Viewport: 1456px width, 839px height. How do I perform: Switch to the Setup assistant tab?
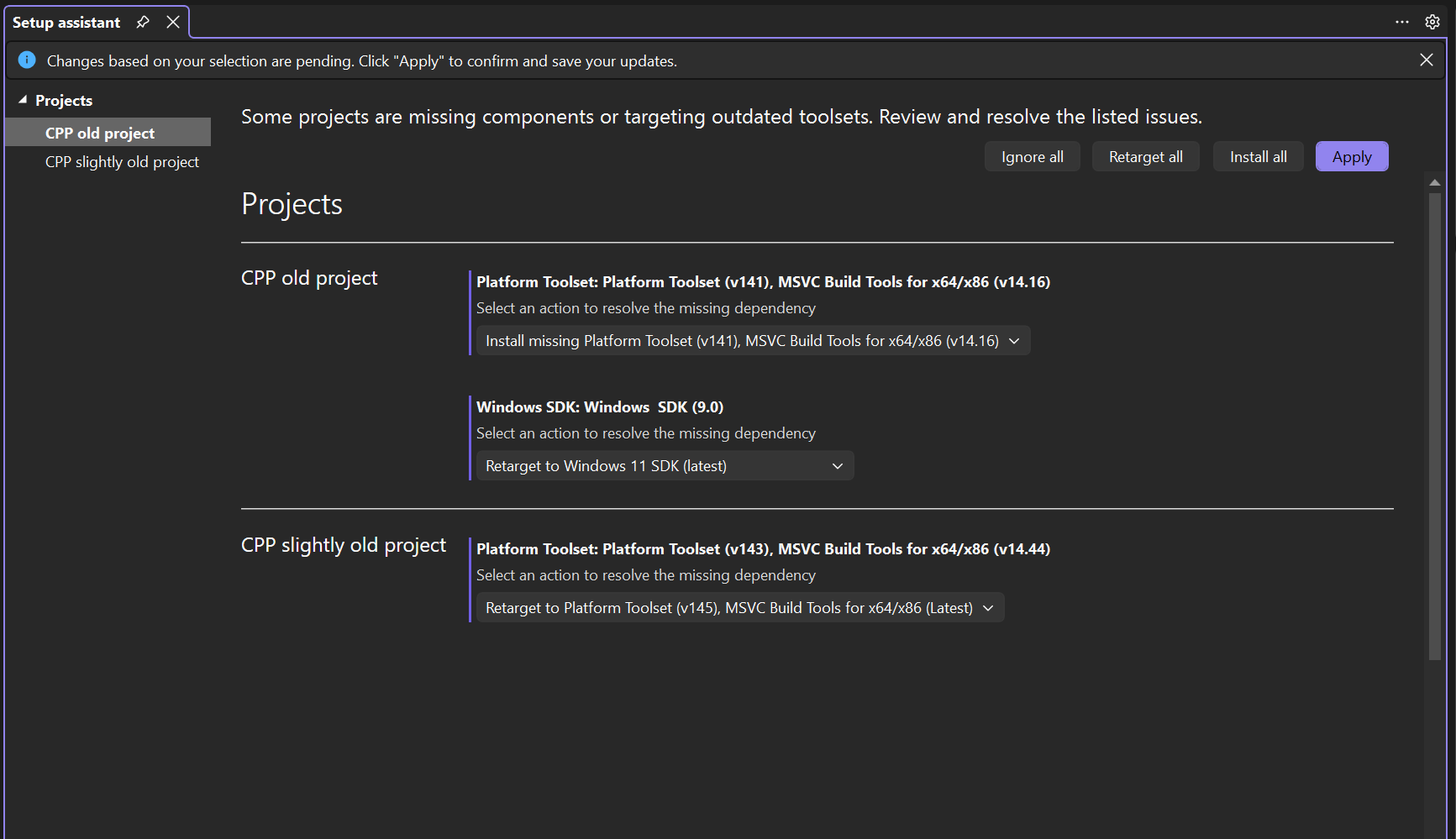click(x=66, y=22)
